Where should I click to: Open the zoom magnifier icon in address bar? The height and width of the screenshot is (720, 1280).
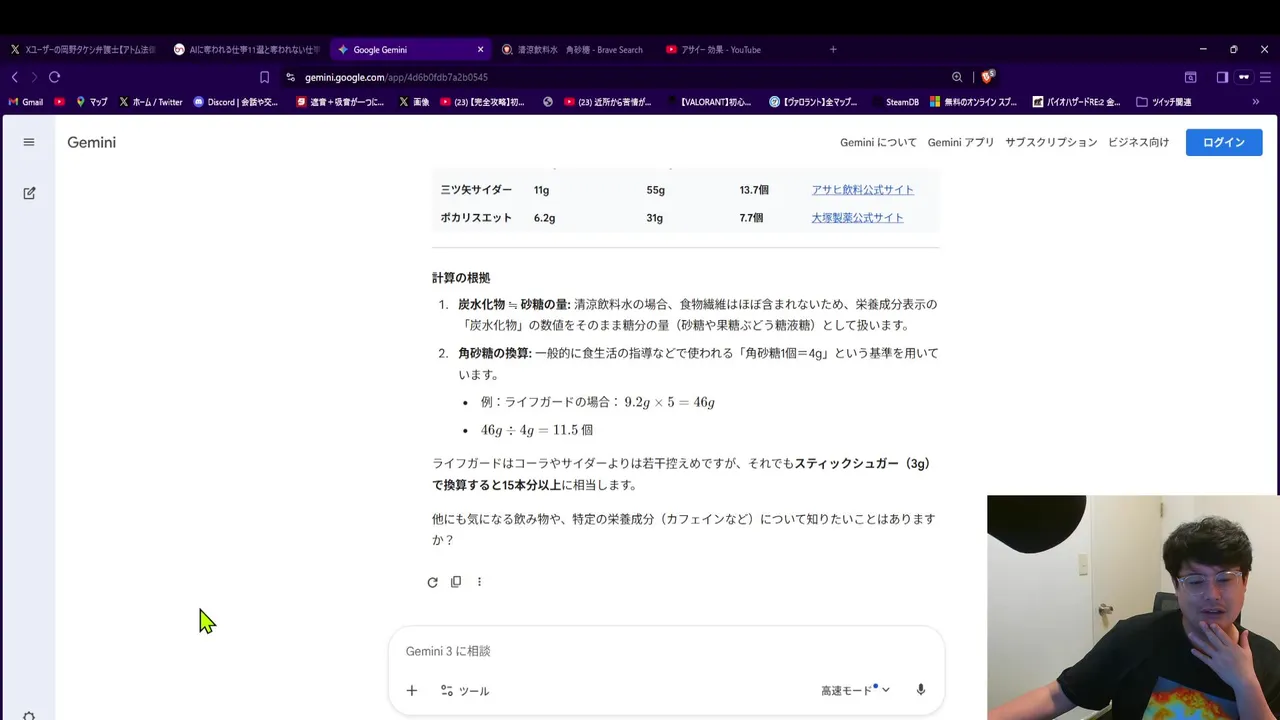point(957,77)
